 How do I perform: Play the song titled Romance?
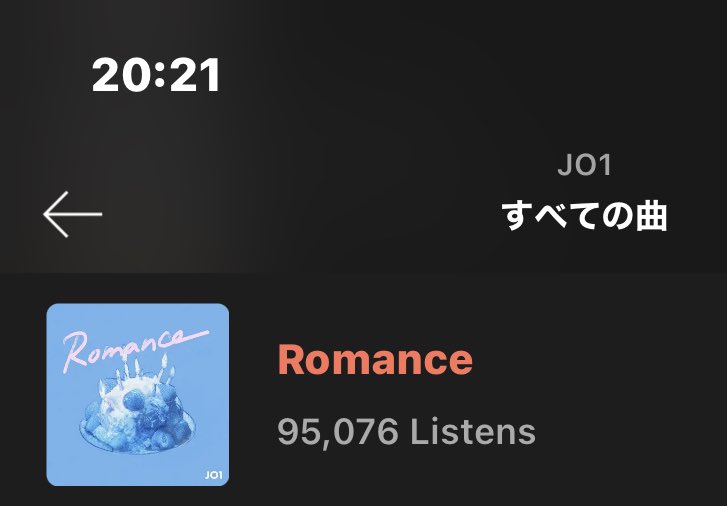coord(375,360)
